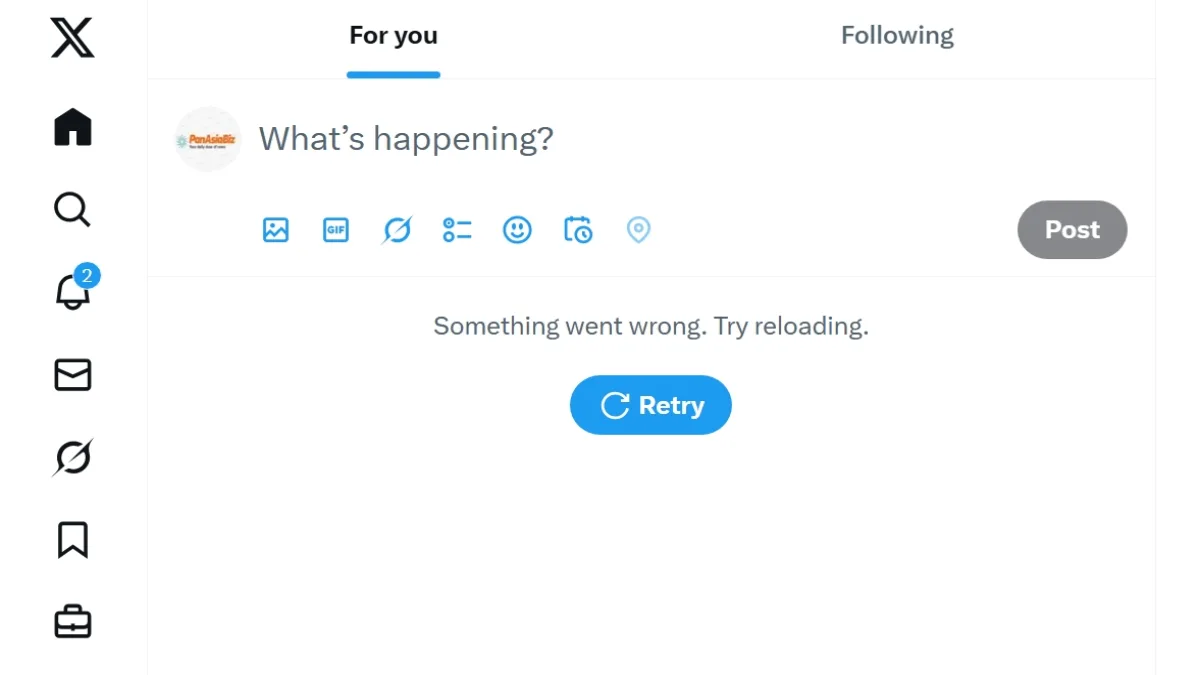The width and height of the screenshot is (1200, 675).
Task: Go to Home in the sidebar
Action: (72, 128)
